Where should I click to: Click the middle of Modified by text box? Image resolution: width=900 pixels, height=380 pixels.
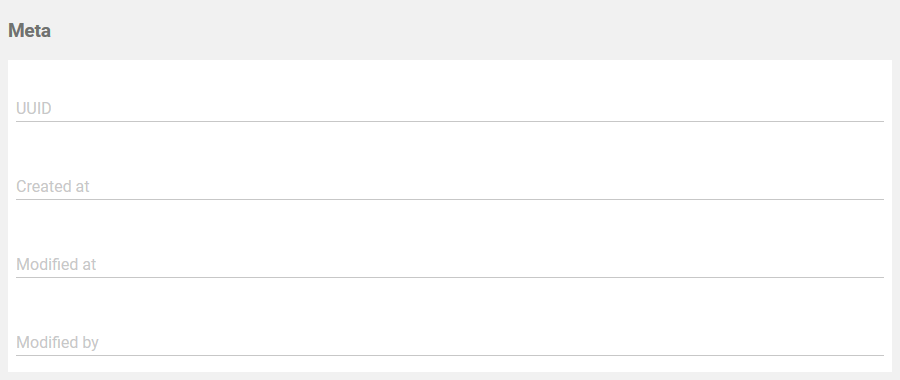[449, 343]
